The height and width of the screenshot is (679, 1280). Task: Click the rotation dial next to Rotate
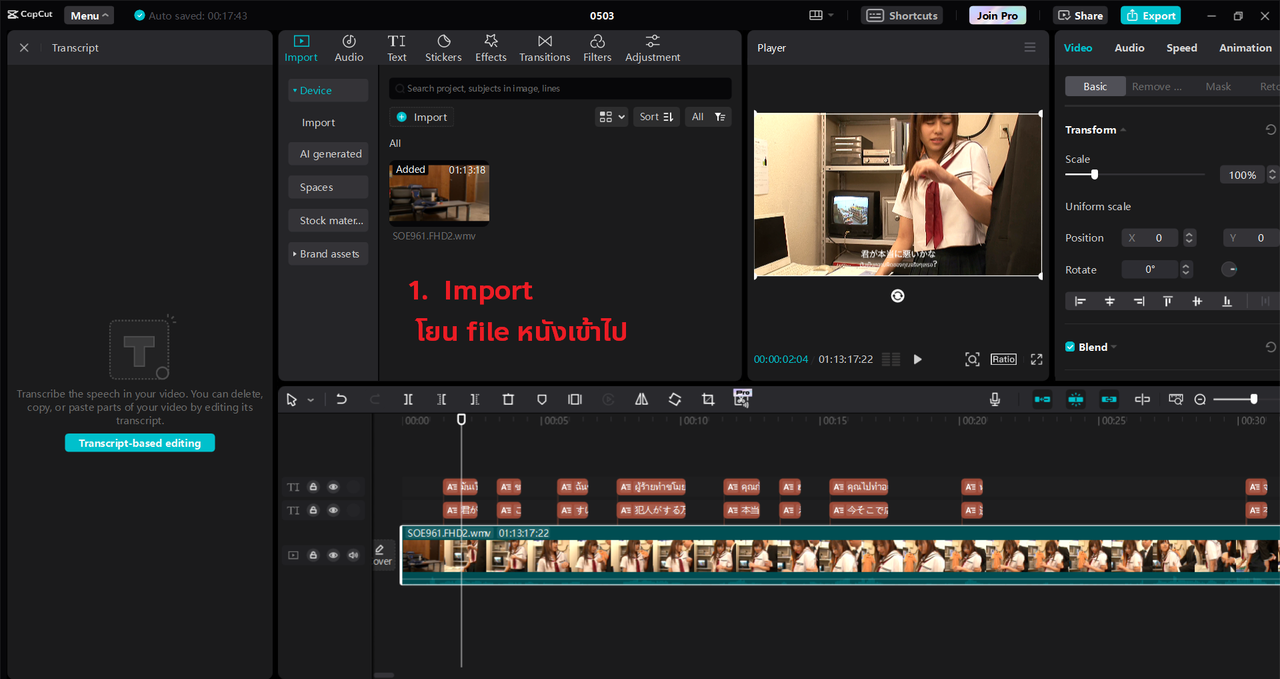(x=1230, y=269)
